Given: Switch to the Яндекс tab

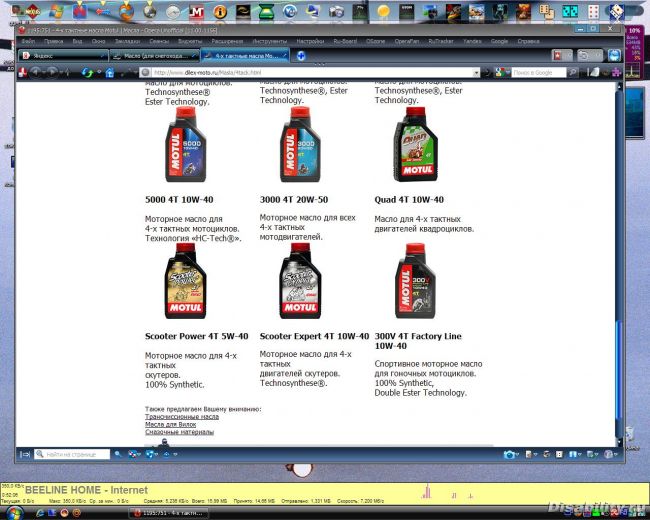Looking at the screenshot, I should point(63,56).
